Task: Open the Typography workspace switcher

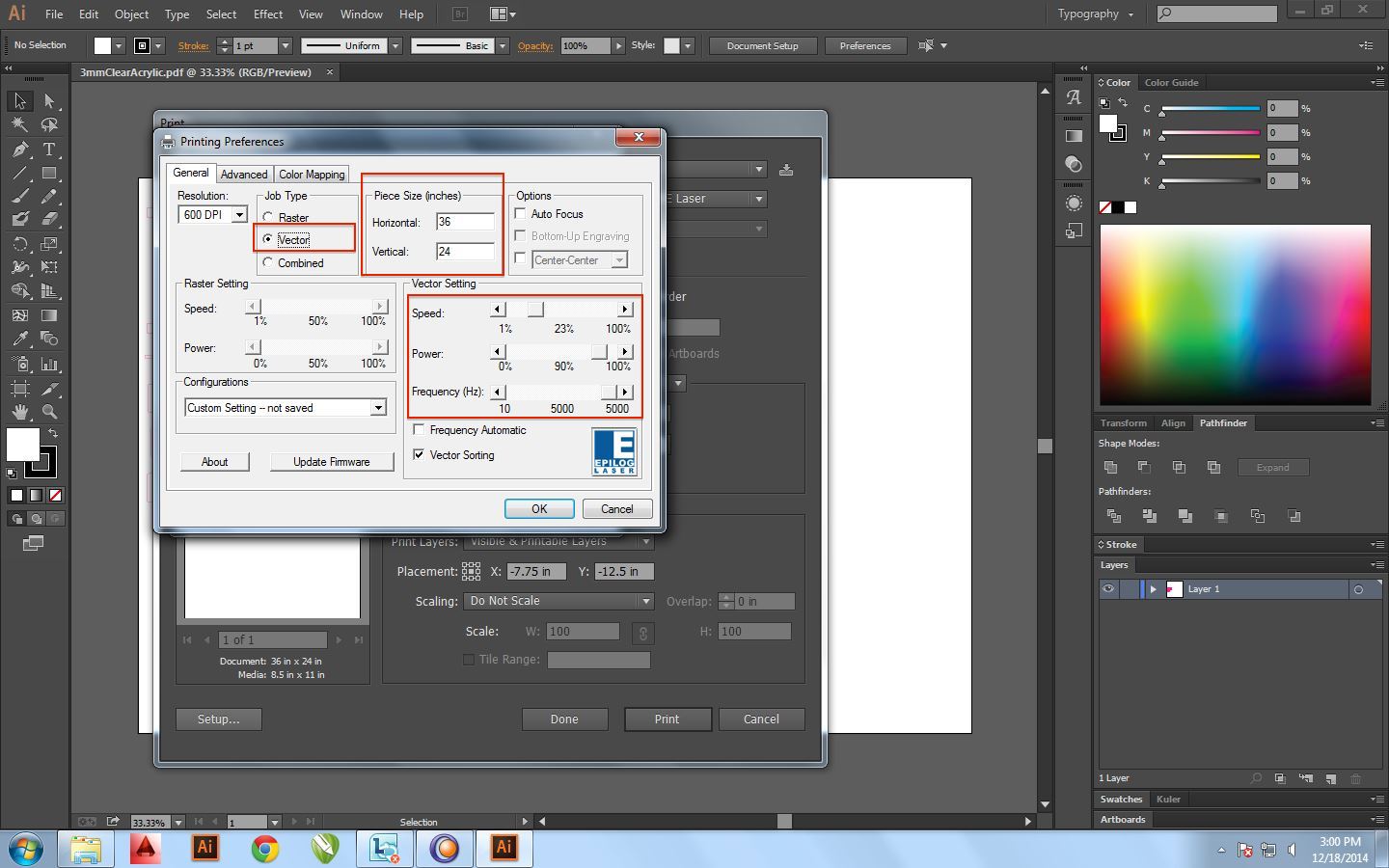Action: [1096, 14]
